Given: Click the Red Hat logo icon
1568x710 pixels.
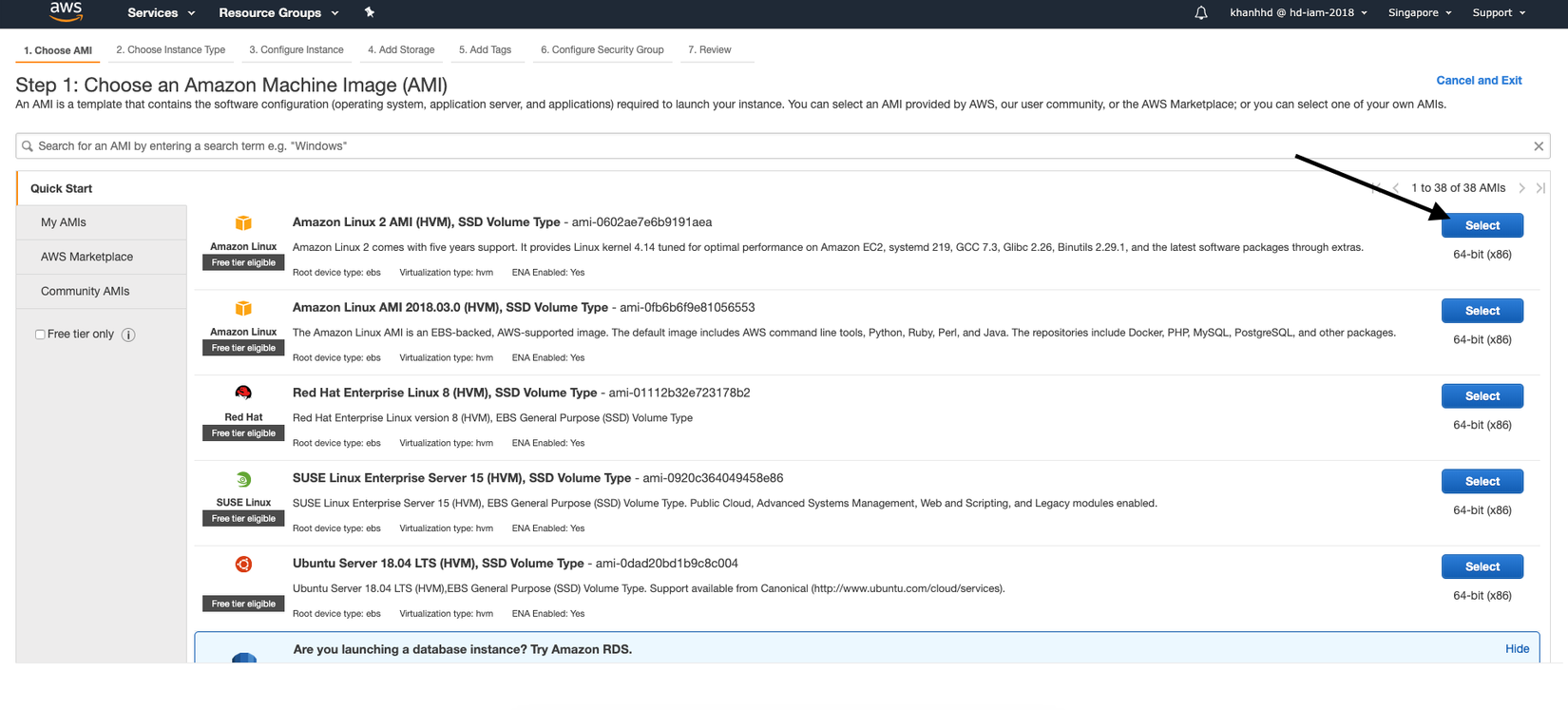Looking at the screenshot, I should pos(243,393).
